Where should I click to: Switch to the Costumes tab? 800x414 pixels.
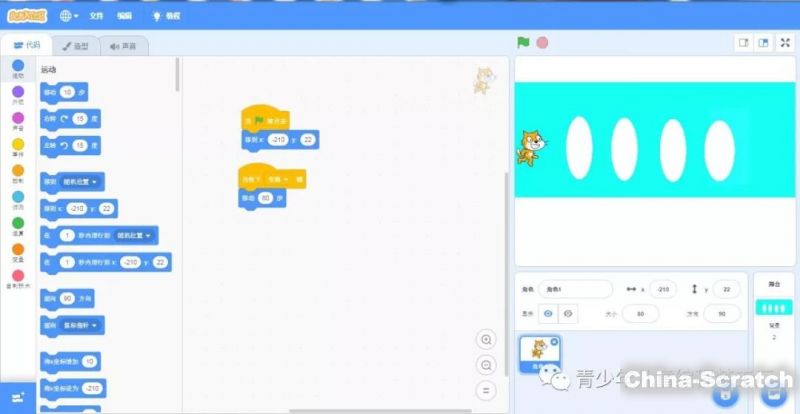pyautogui.click(x=75, y=46)
